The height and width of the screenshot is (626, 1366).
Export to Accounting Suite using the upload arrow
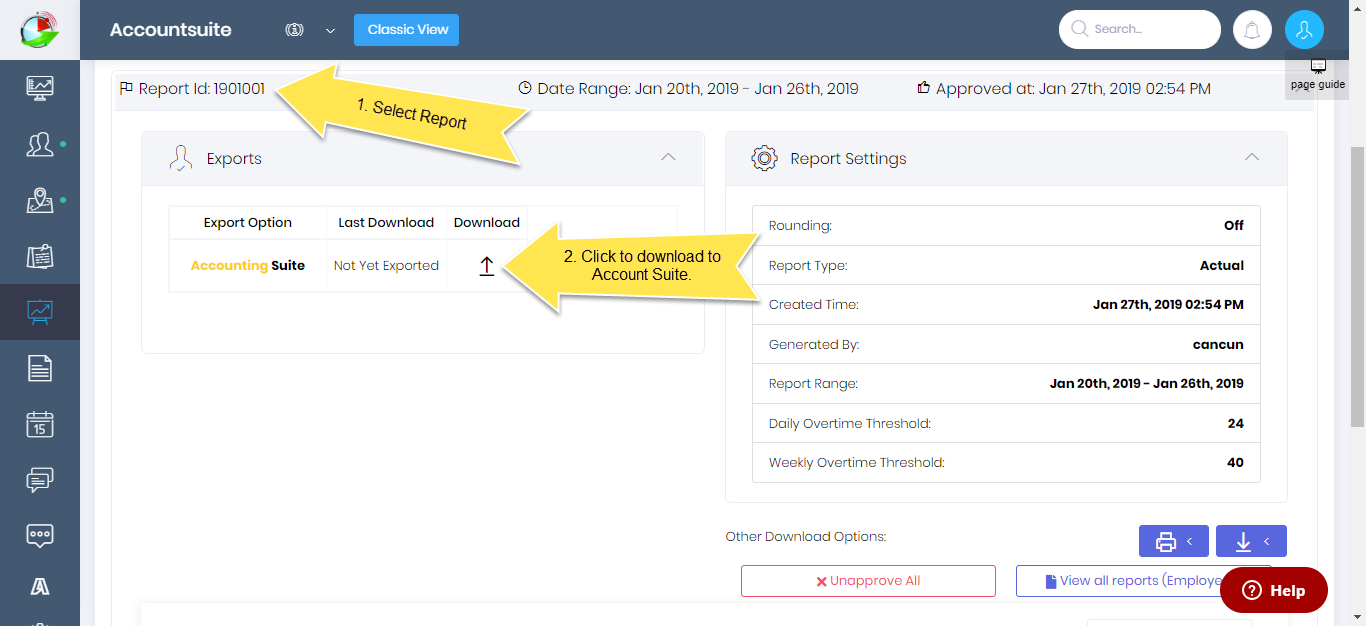tap(487, 266)
